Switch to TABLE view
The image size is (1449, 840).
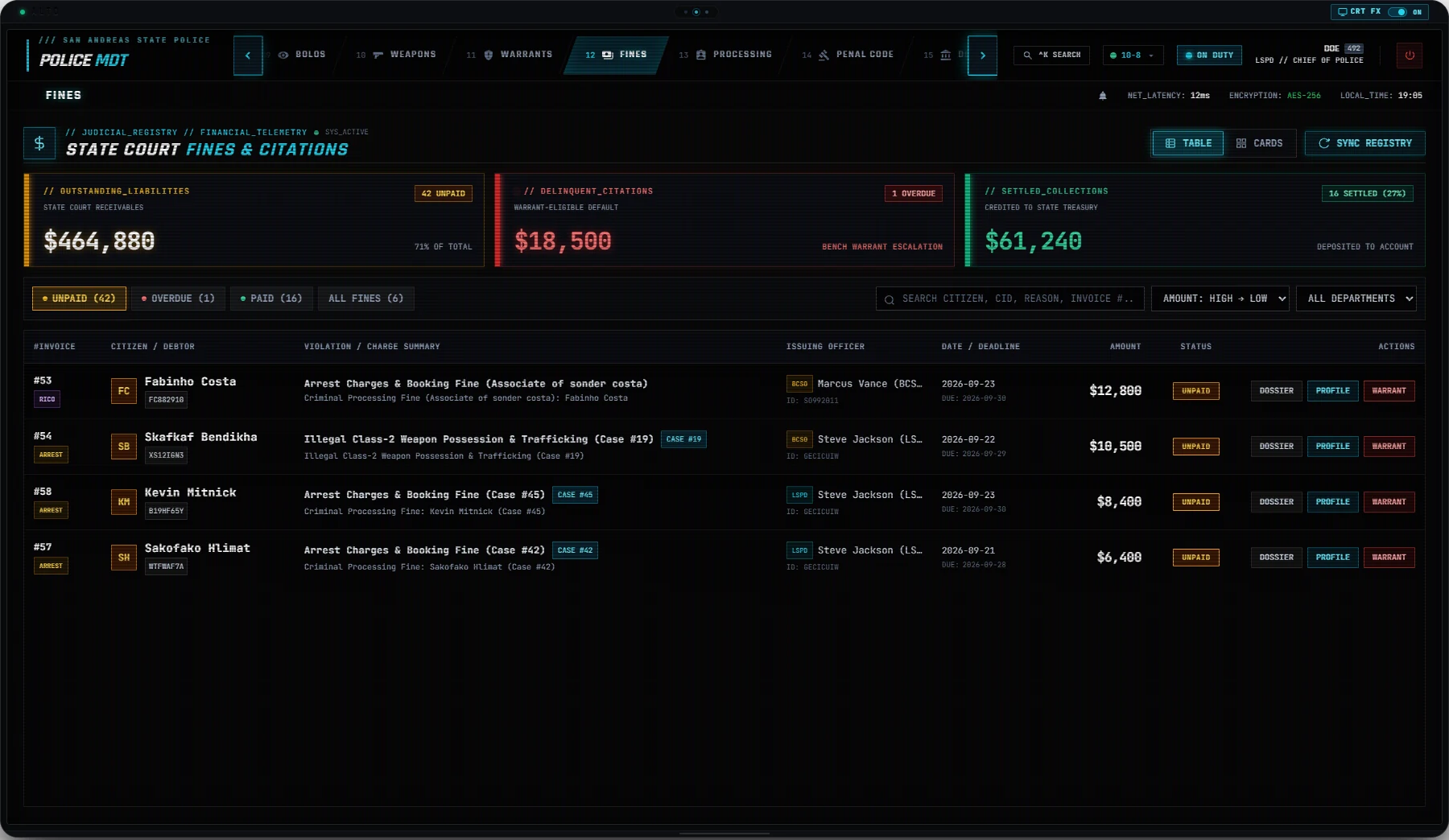click(x=1188, y=143)
